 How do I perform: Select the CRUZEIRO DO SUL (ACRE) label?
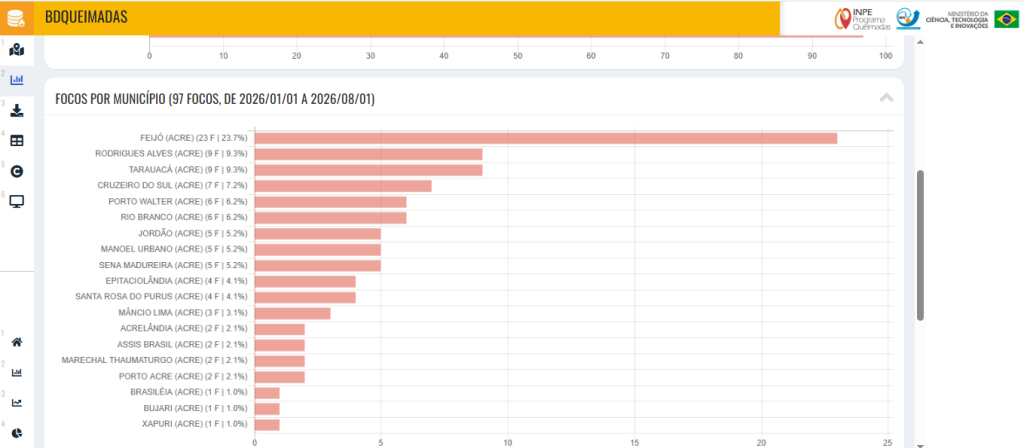click(x=173, y=186)
